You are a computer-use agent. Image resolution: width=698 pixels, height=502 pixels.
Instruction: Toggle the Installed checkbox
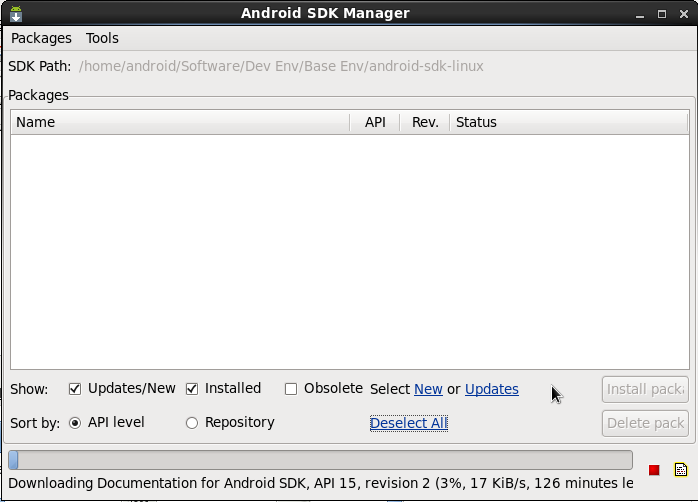tap(192, 389)
